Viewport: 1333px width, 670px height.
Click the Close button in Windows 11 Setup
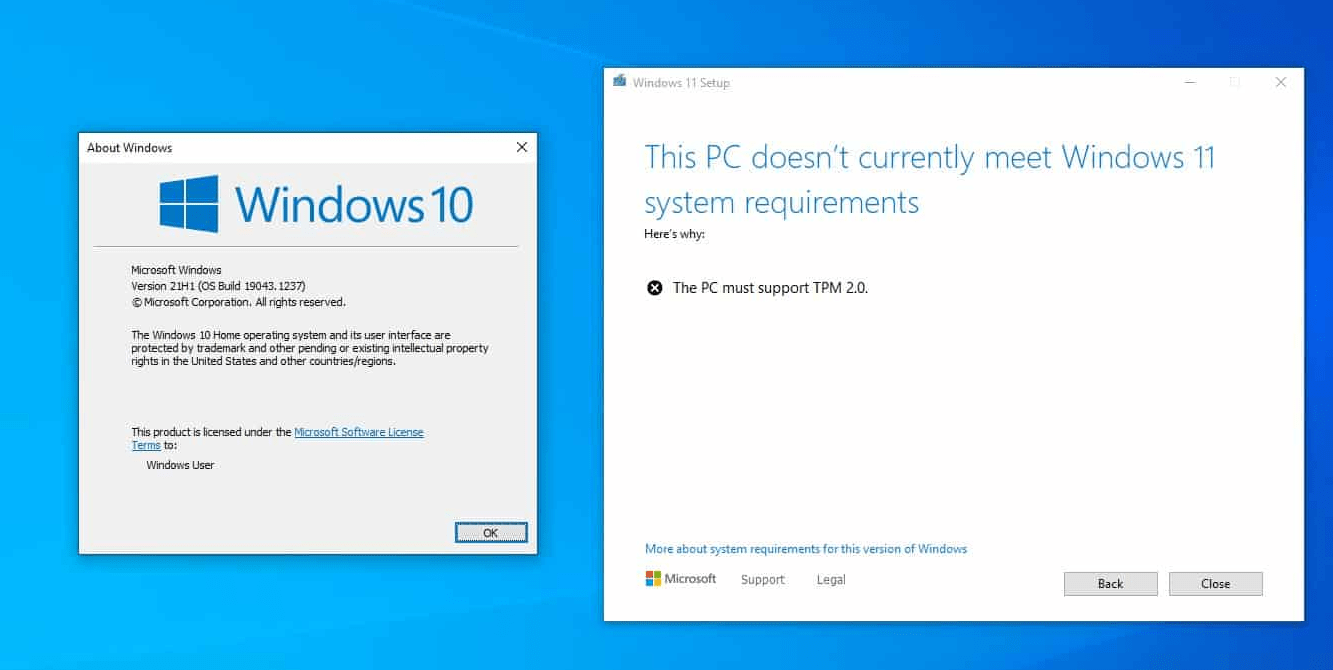click(1215, 584)
